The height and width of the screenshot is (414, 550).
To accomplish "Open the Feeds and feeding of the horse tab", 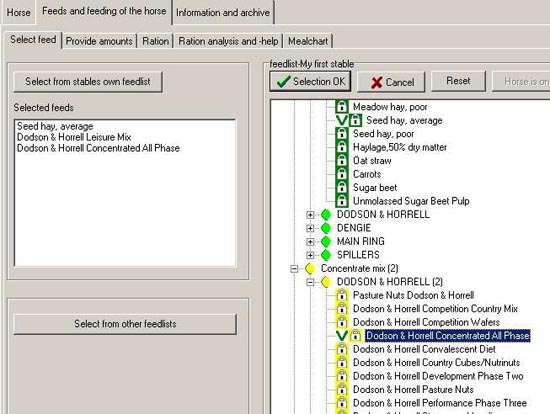I will pyautogui.click(x=104, y=11).
